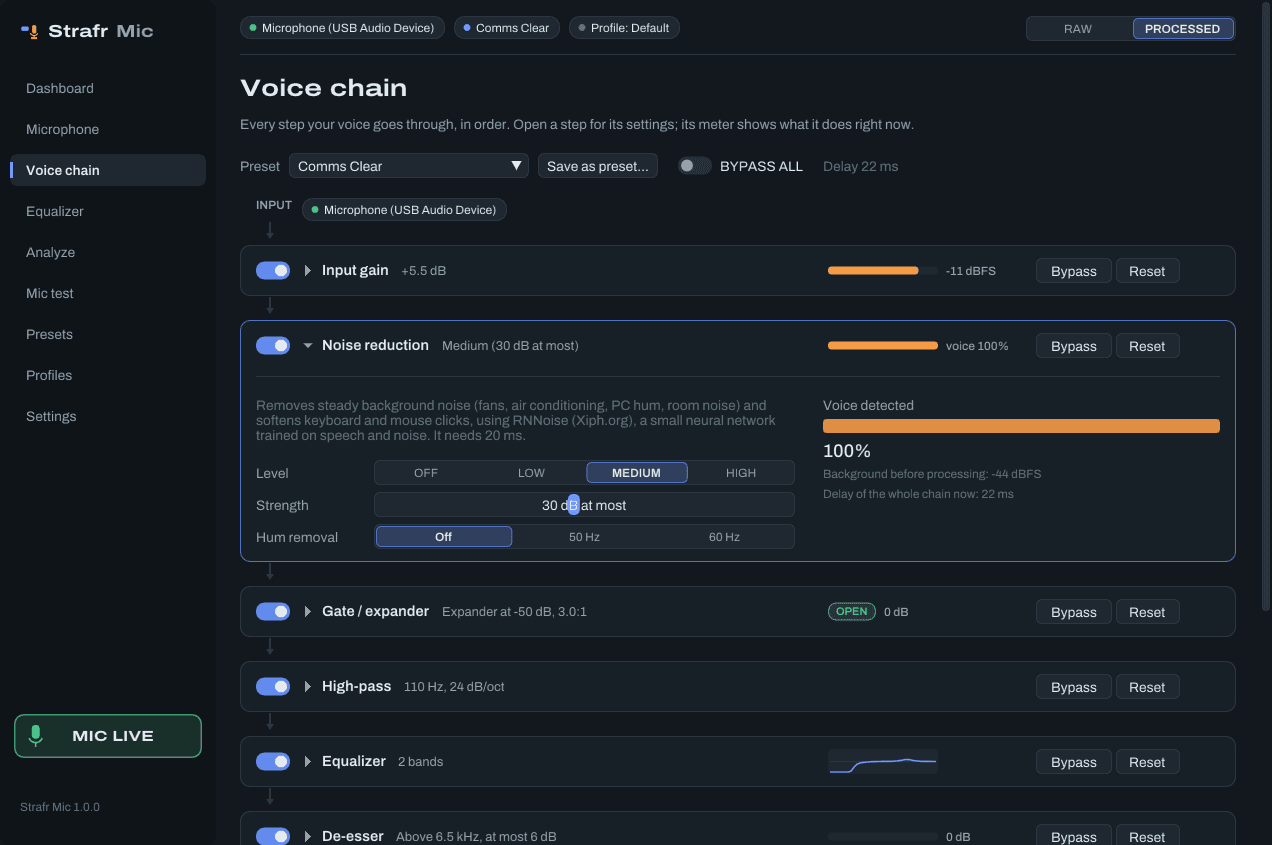Screen dimensions: 1272x845
Task: Bypass the De-esser step
Action: tap(1074, 835)
